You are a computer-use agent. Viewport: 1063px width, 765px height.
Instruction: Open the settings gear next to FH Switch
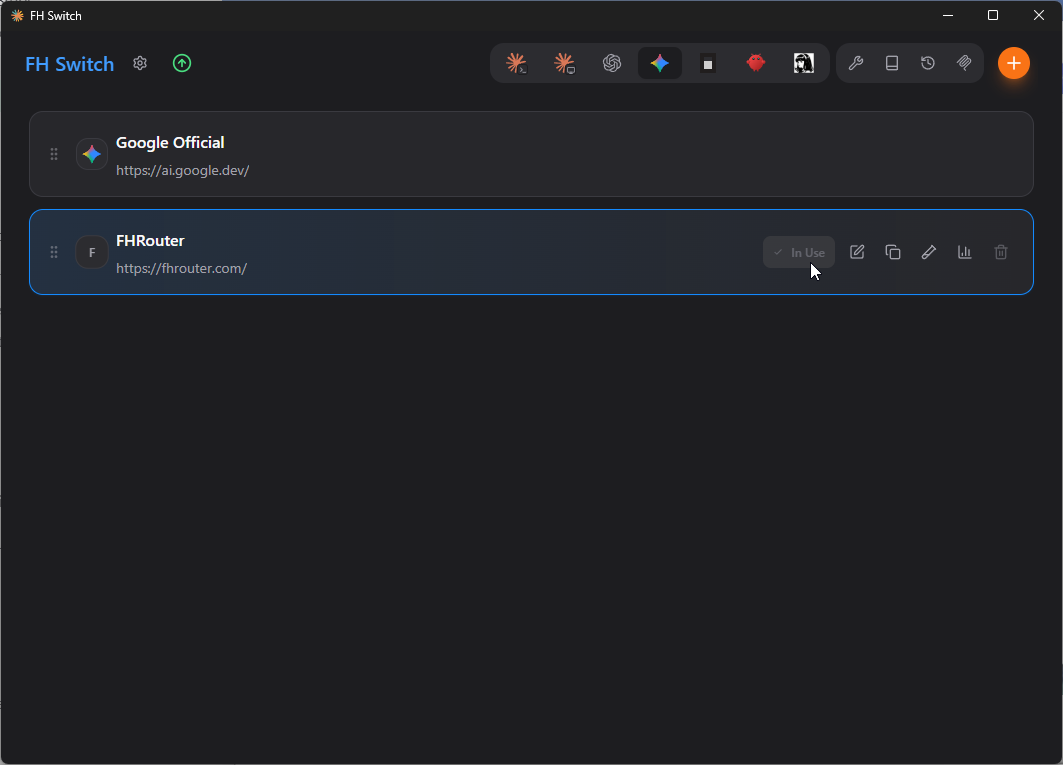coord(140,63)
